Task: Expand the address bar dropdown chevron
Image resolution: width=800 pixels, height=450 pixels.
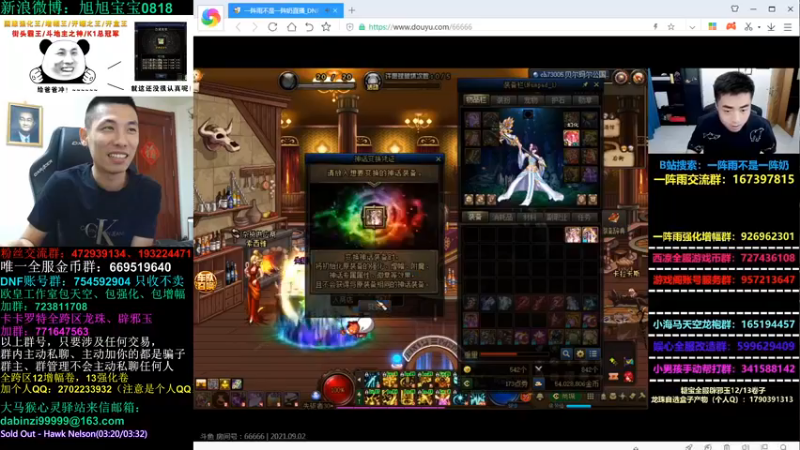Action: coord(692,27)
